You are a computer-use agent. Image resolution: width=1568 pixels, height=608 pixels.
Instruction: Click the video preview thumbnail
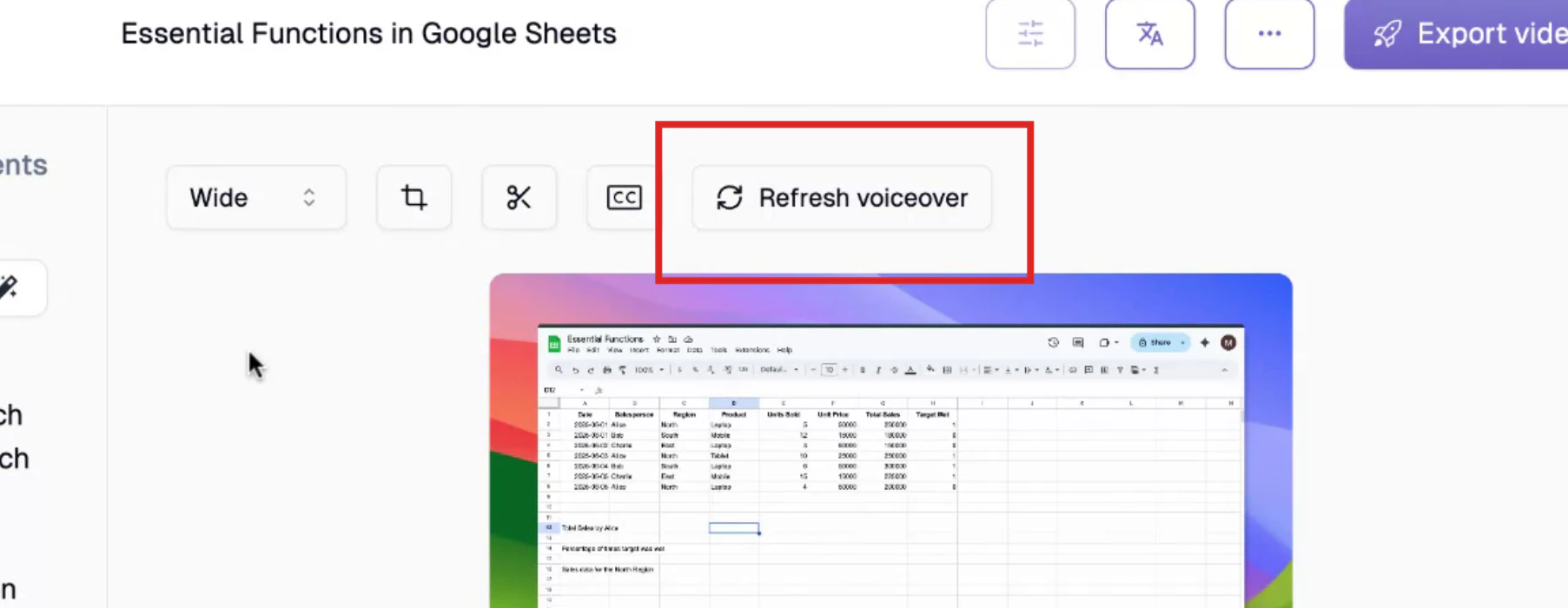click(890, 440)
